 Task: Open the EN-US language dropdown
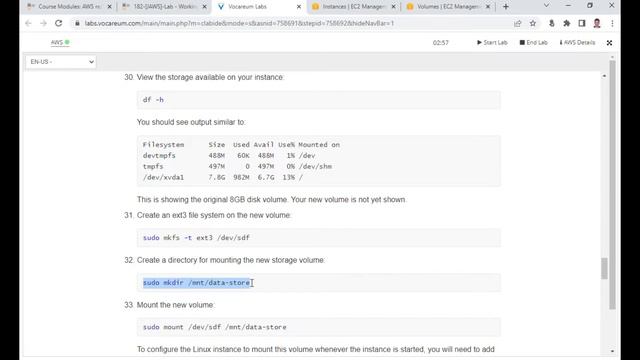click(61, 62)
